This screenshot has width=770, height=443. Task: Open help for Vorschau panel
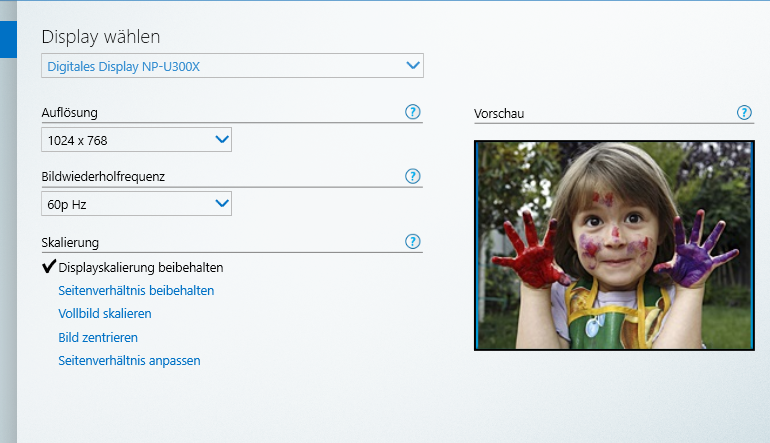744,113
